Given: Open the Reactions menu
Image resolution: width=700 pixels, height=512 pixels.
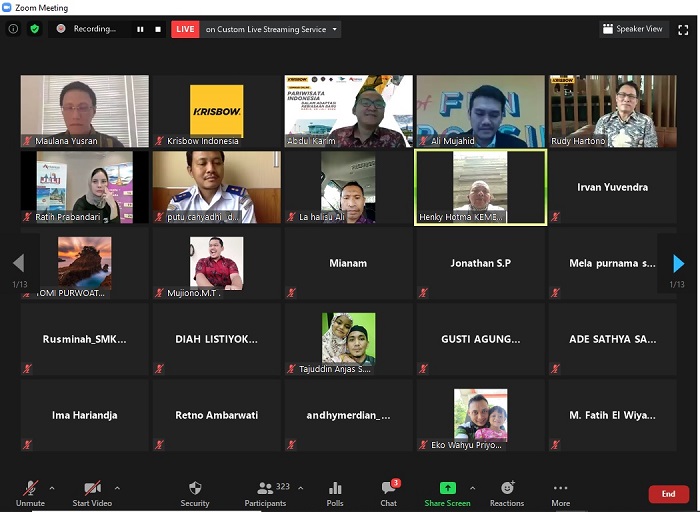Looking at the screenshot, I should tap(507, 492).
